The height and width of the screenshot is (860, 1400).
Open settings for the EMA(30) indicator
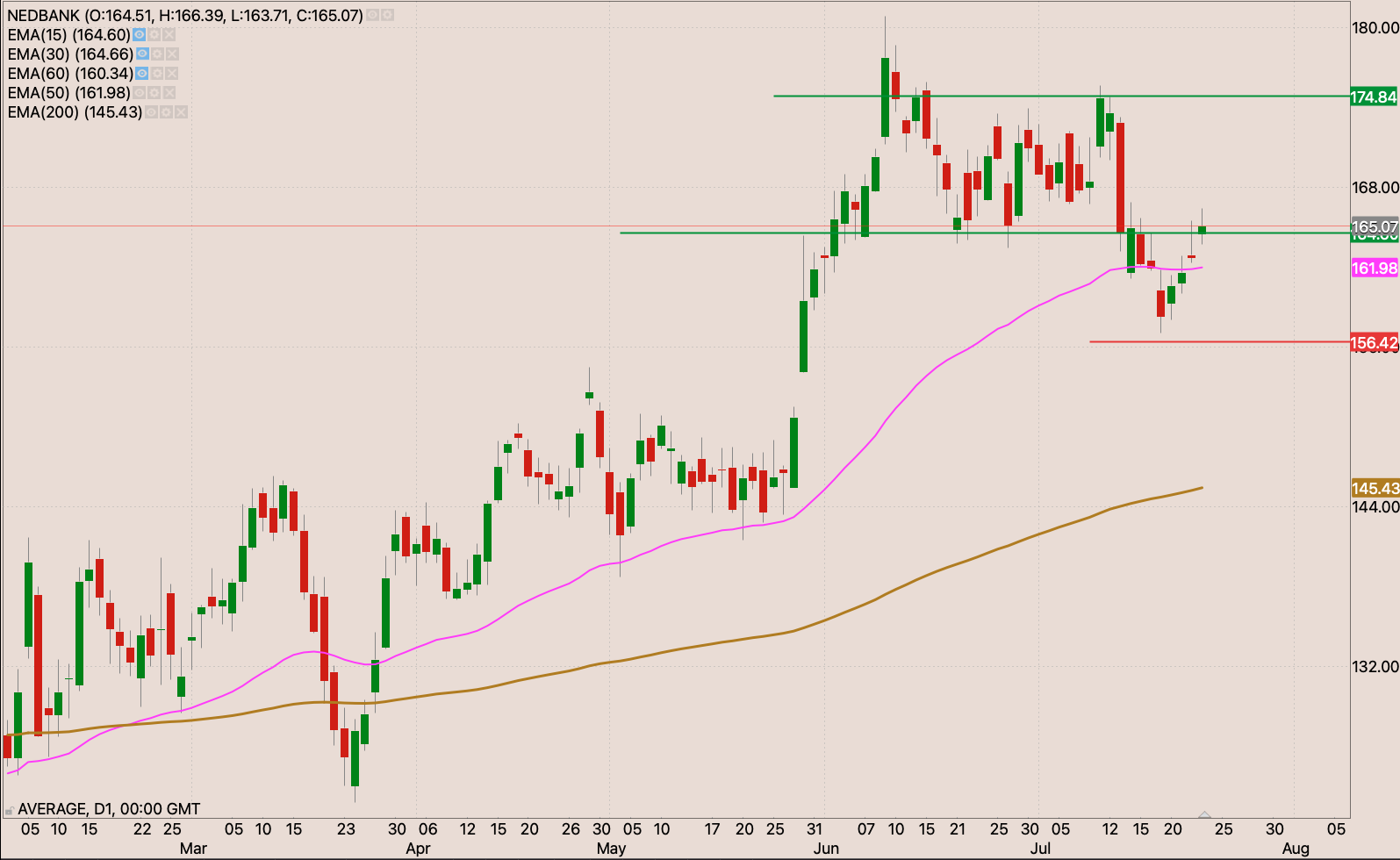click(157, 54)
